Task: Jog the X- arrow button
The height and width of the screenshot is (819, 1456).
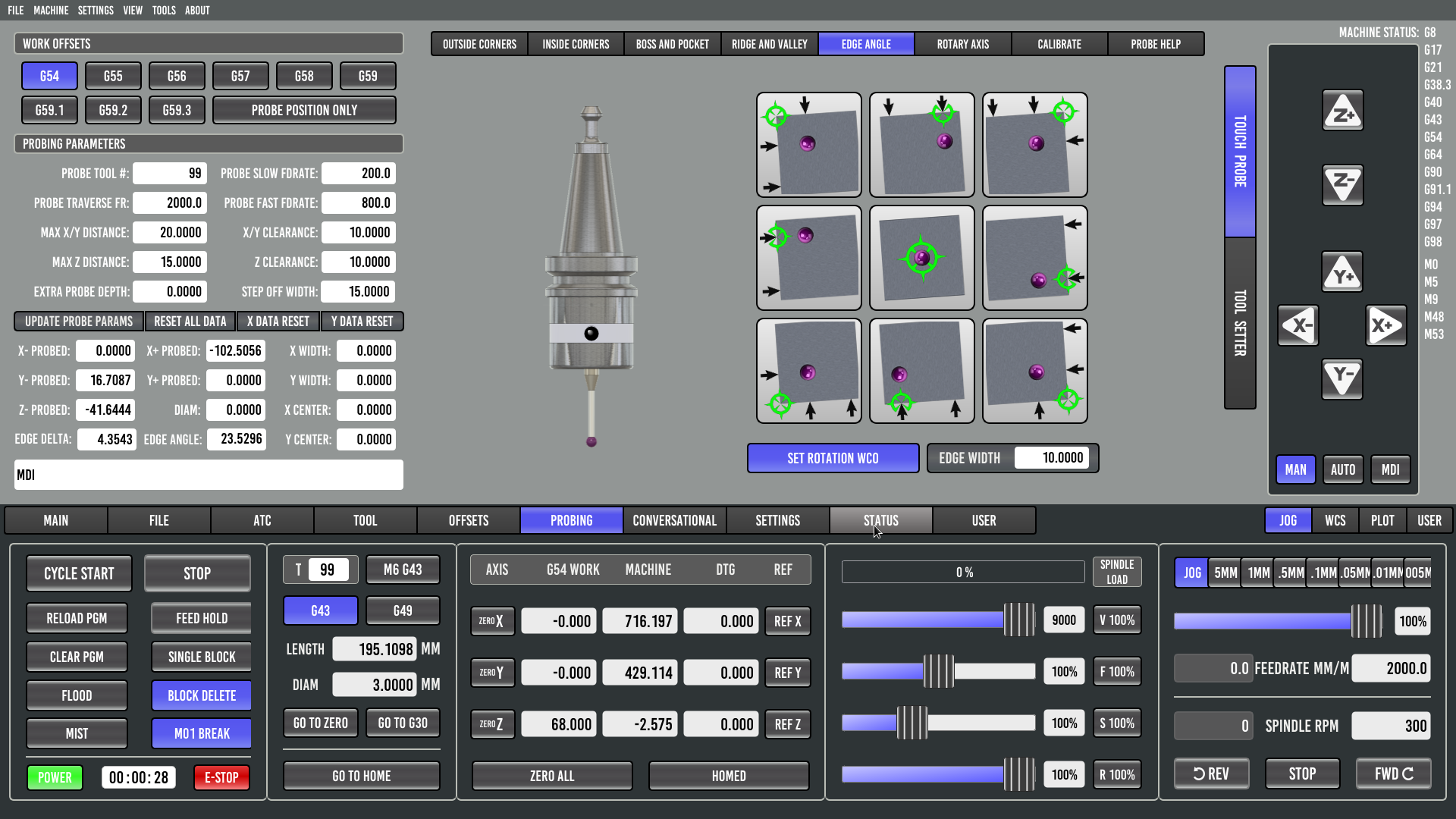Action: point(1298,325)
